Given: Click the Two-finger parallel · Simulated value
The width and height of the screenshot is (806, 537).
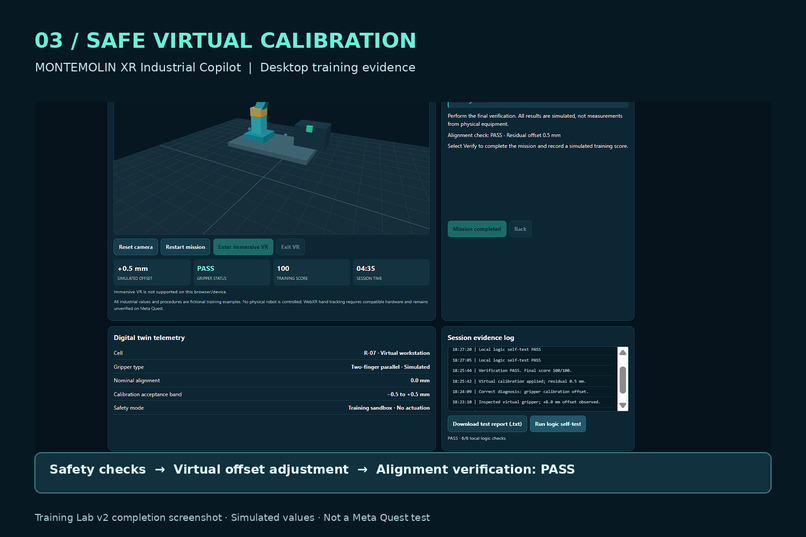Looking at the screenshot, I should 390,367.
